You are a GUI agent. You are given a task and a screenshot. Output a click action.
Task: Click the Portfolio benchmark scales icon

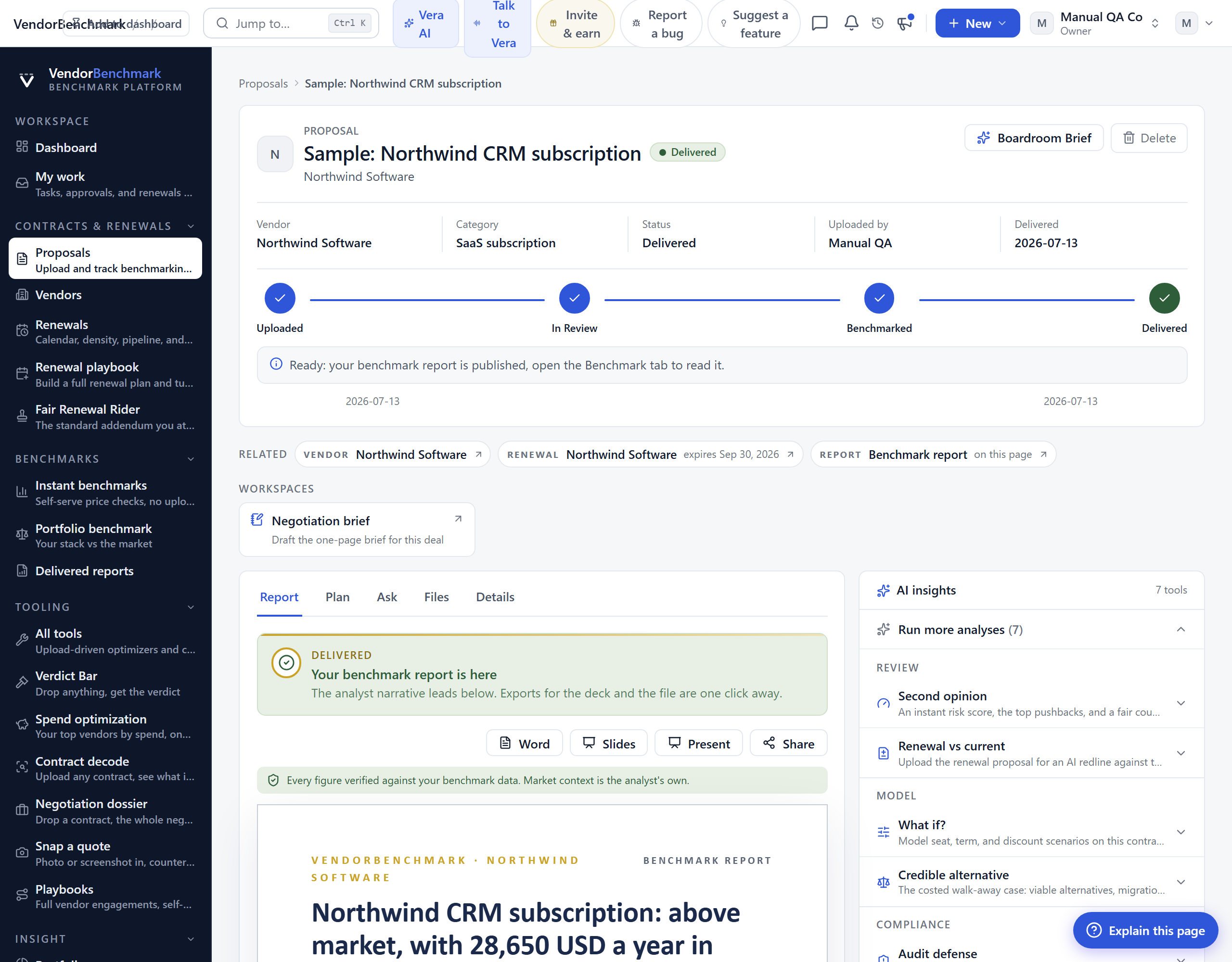pos(22,534)
